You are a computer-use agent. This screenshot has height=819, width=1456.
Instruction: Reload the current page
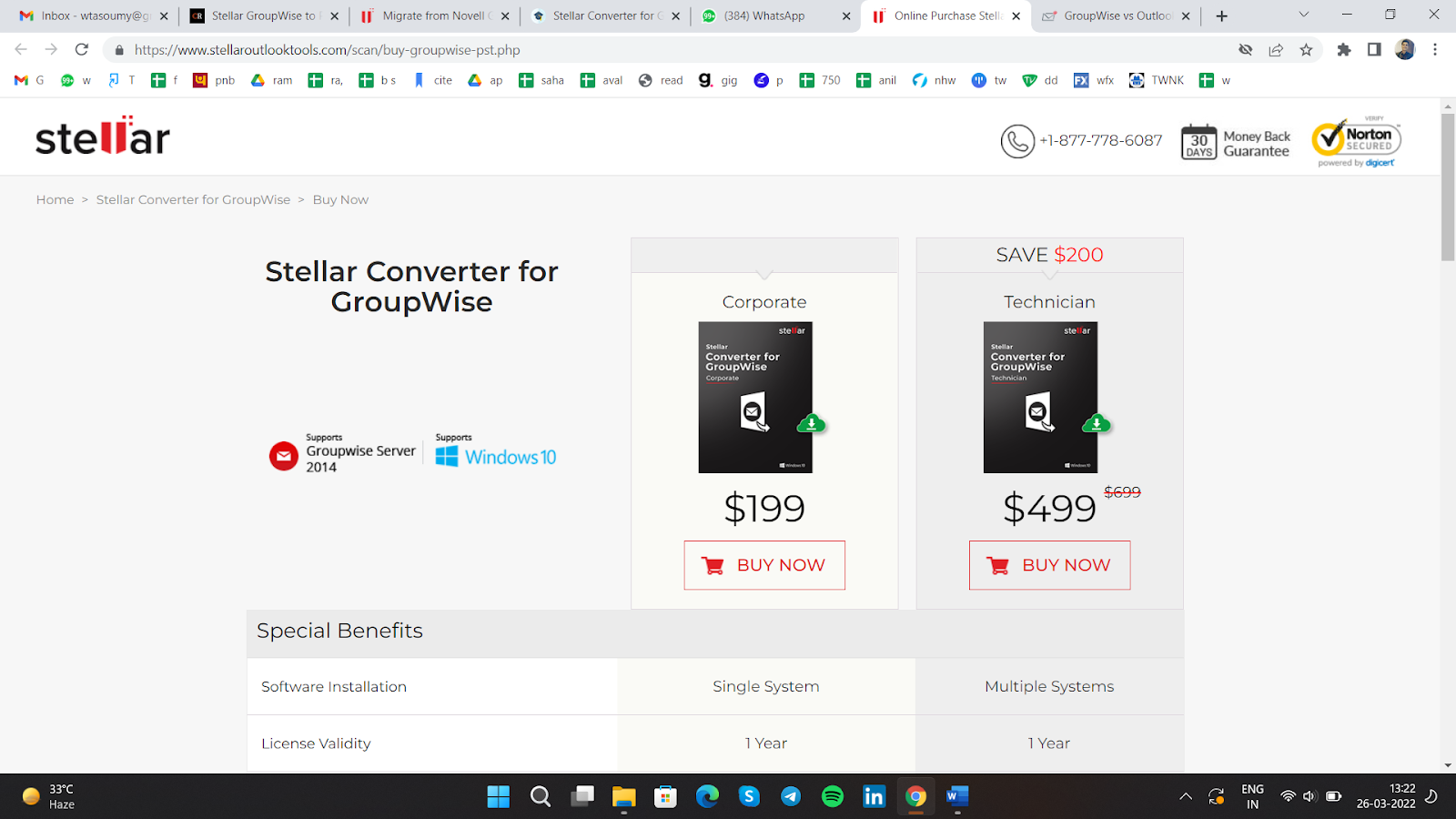point(82,49)
